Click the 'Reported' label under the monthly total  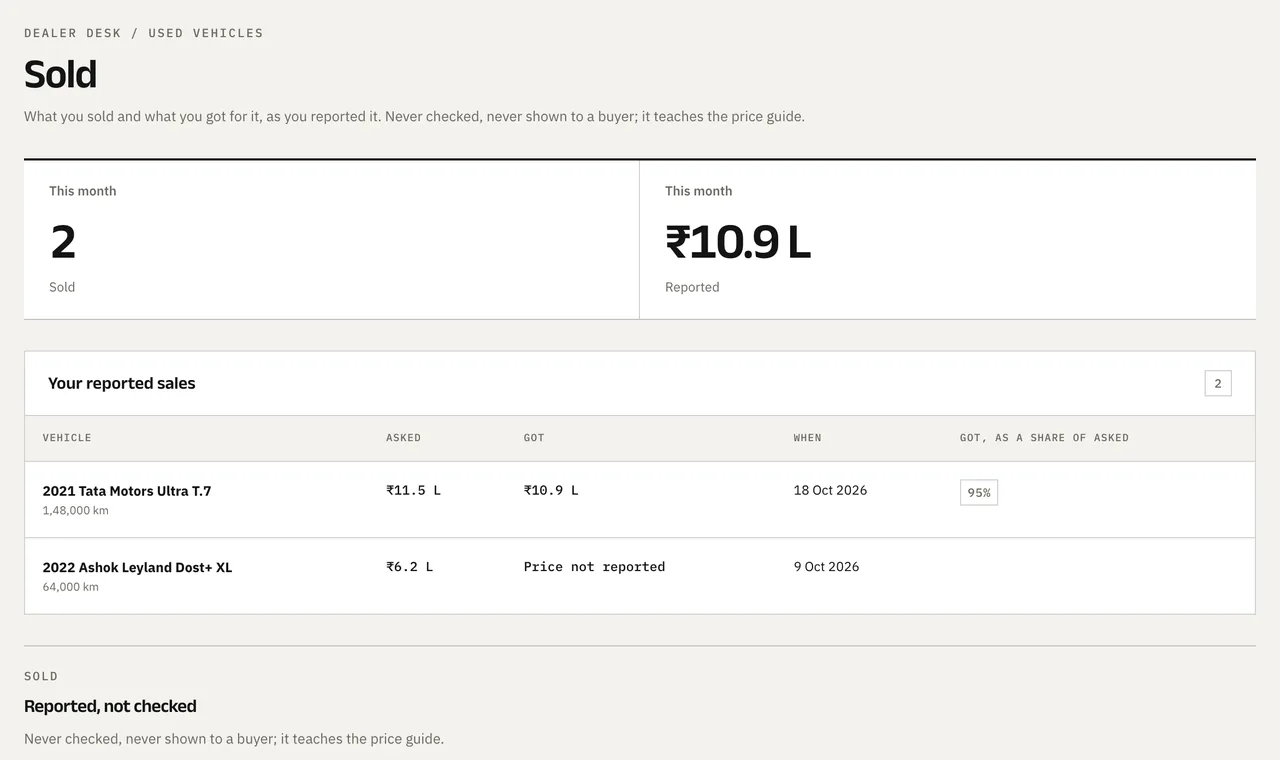click(x=692, y=287)
